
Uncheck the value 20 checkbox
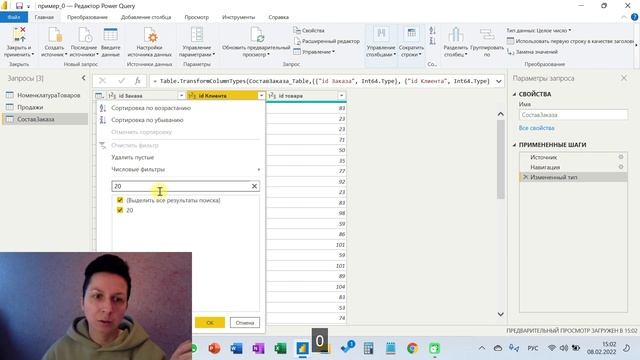[120, 210]
